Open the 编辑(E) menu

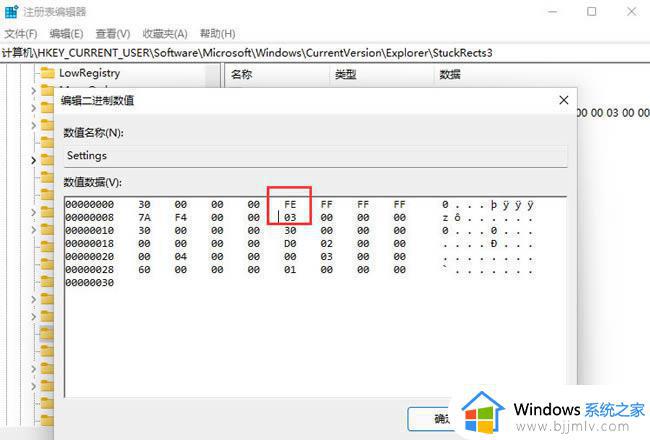tap(66, 34)
